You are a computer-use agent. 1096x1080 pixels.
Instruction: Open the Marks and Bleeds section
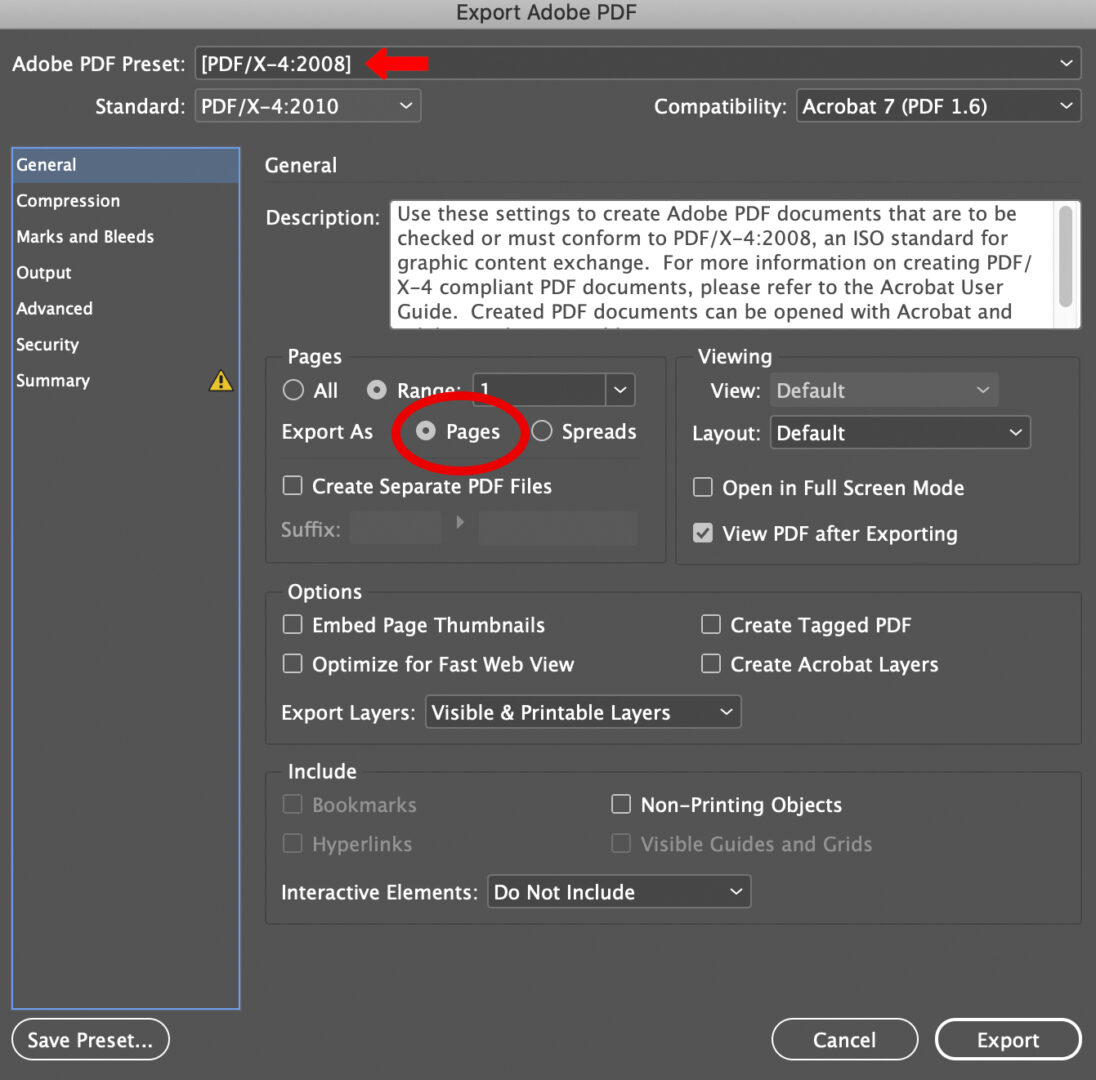pyautogui.click(x=126, y=237)
